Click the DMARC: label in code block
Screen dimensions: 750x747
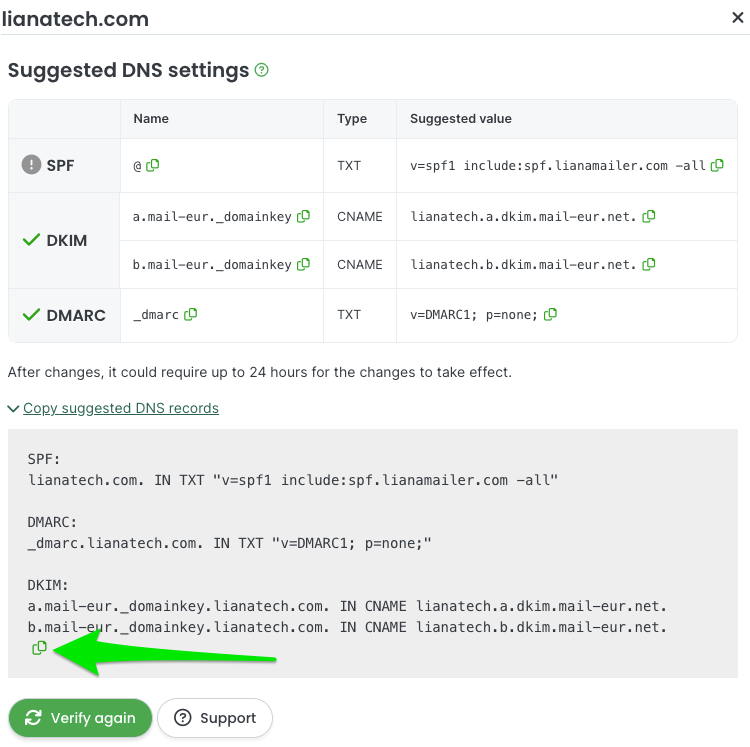tap(52, 522)
